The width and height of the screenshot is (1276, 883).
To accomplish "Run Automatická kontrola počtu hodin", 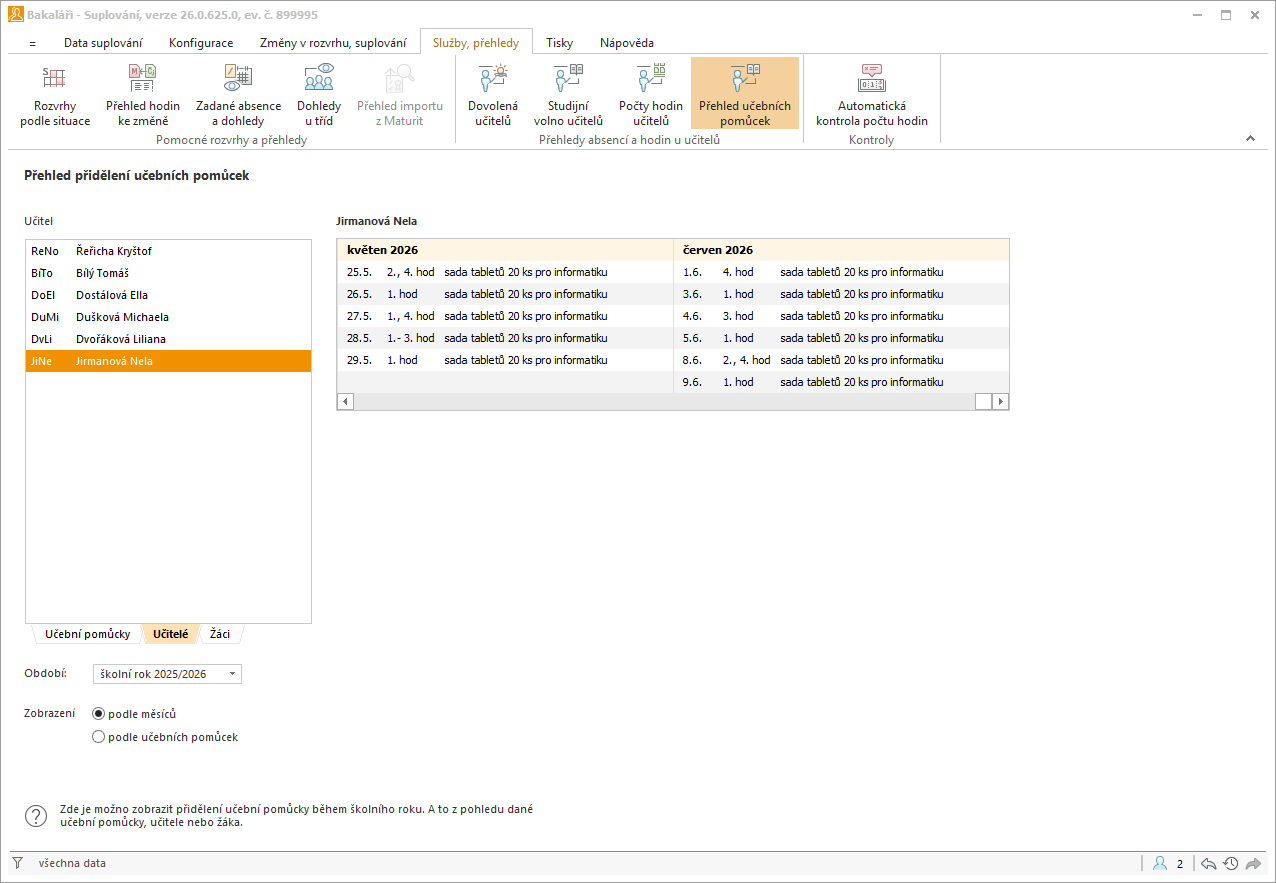I will point(872,94).
